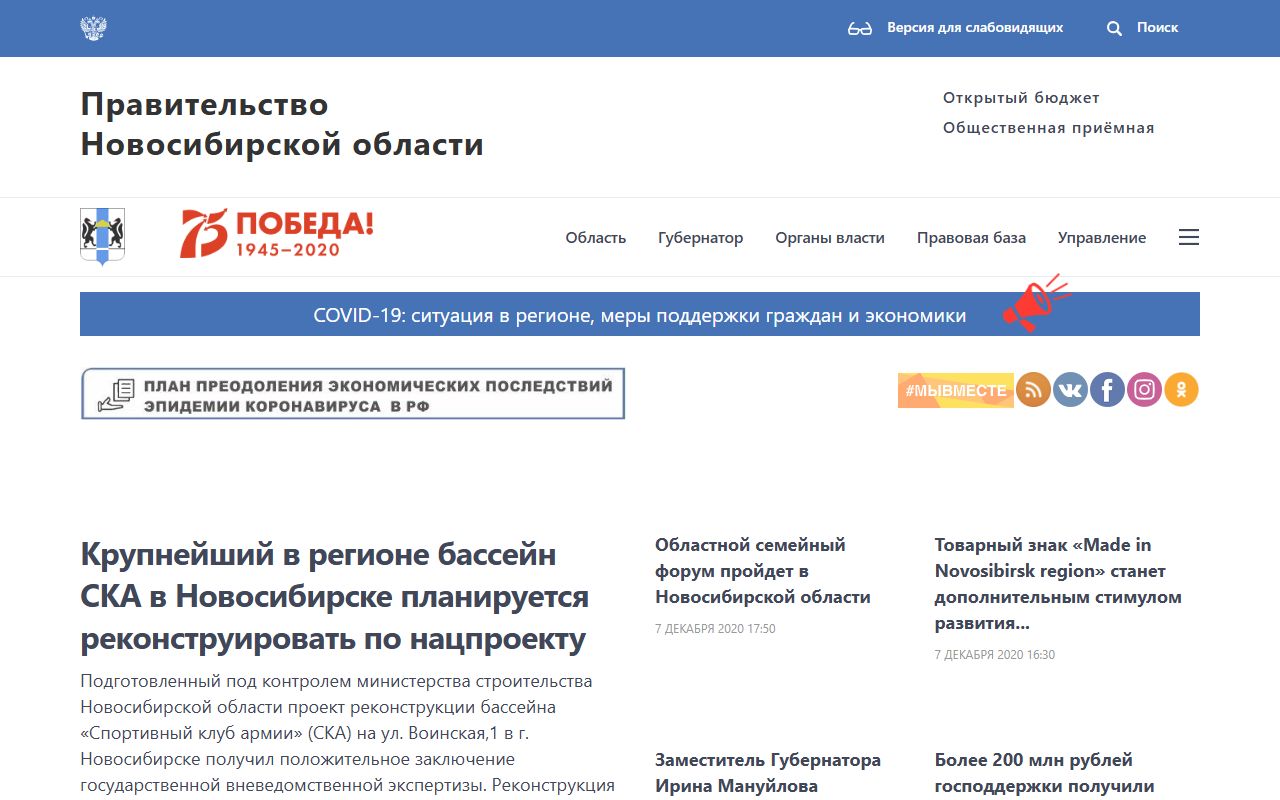The width and height of the screenshot is (1280, 800).
Task: Open article 'Товарный знак «Made in Novosibirsk region»'
Action: [1058, 584]
